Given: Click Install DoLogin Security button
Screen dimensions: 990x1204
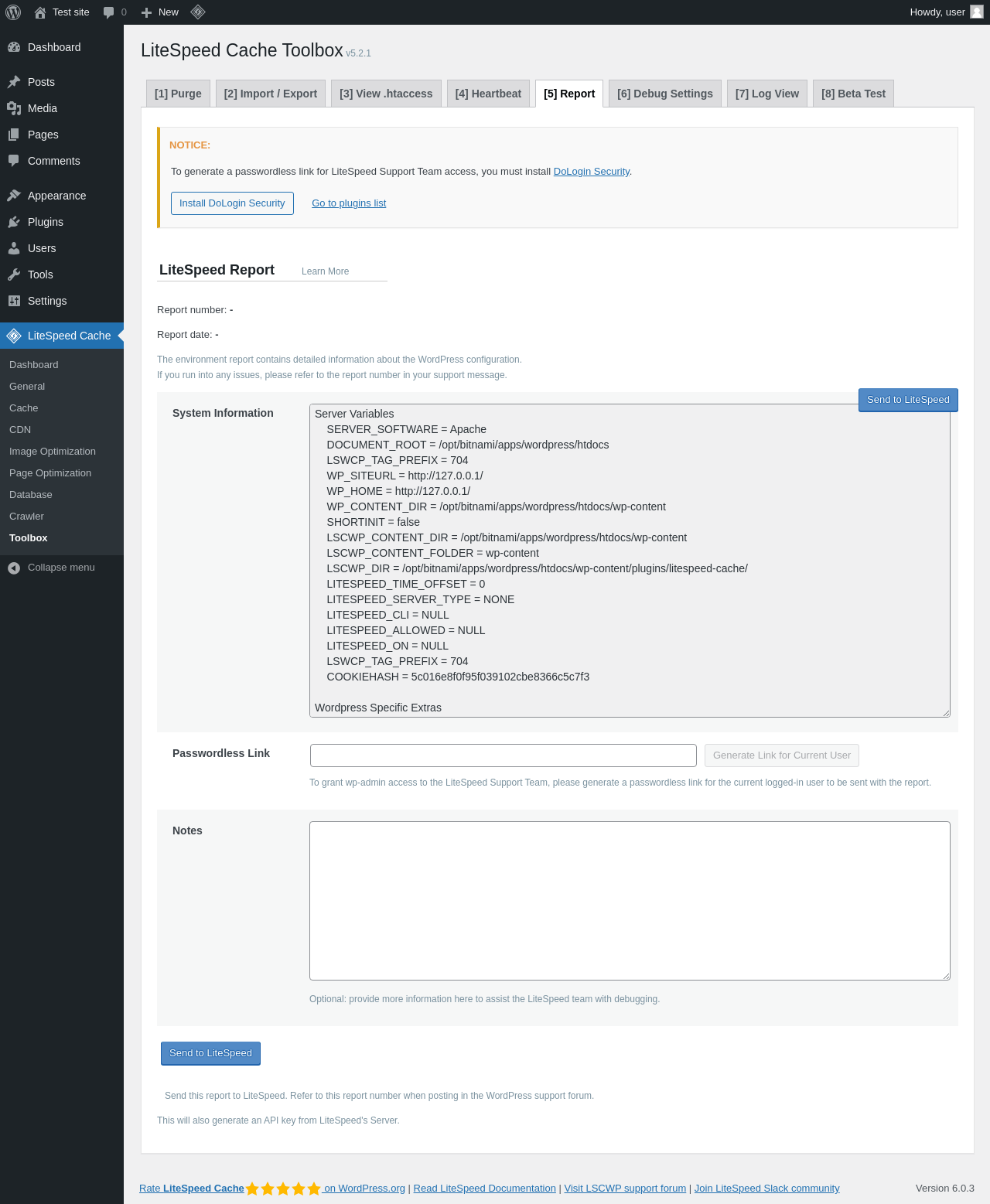Looking at the screenshot, I should (x=232, y=203).
